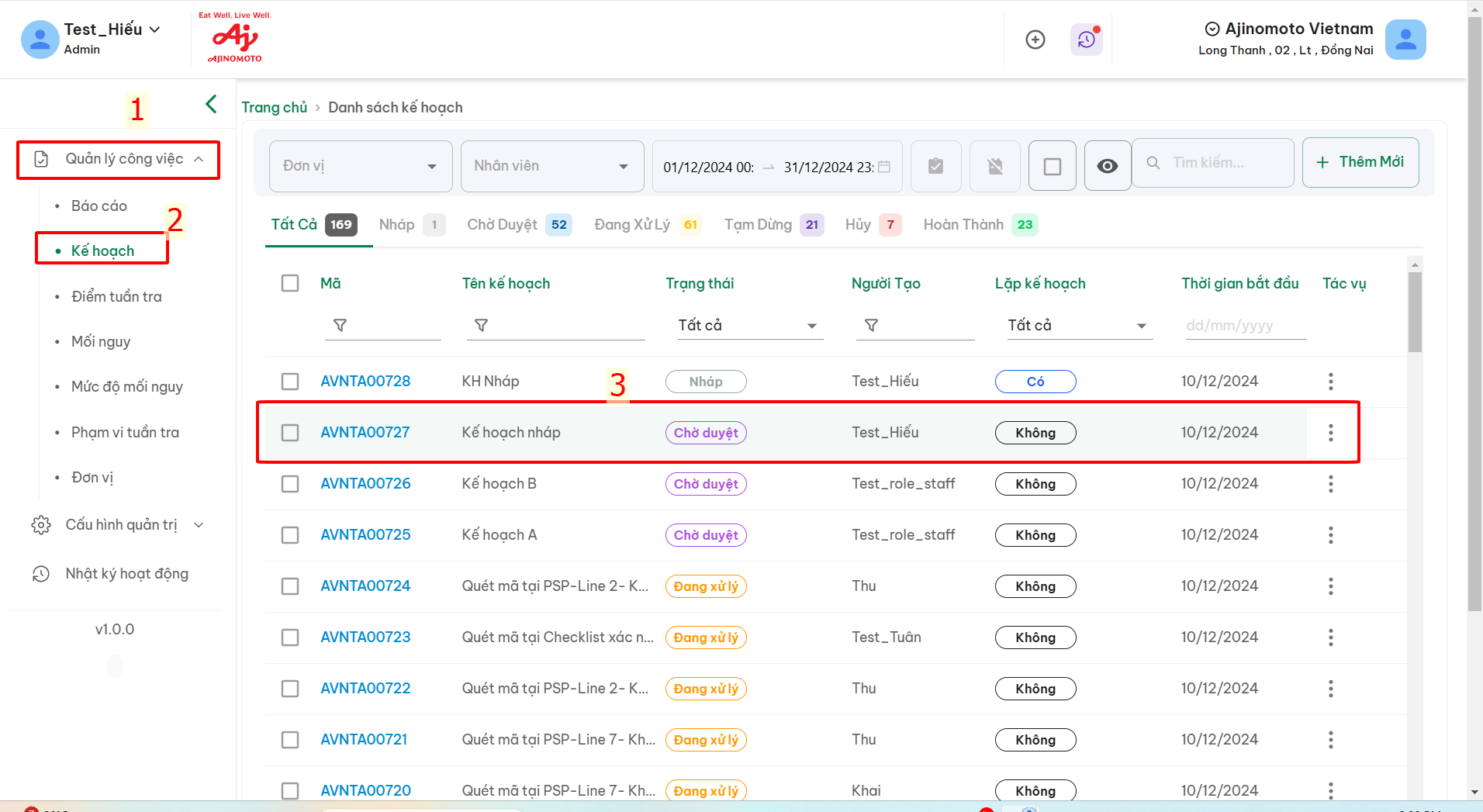Open the calendar icon in date range
Viewport: 1483px width, 812px height.
click(x=884, y=167)
